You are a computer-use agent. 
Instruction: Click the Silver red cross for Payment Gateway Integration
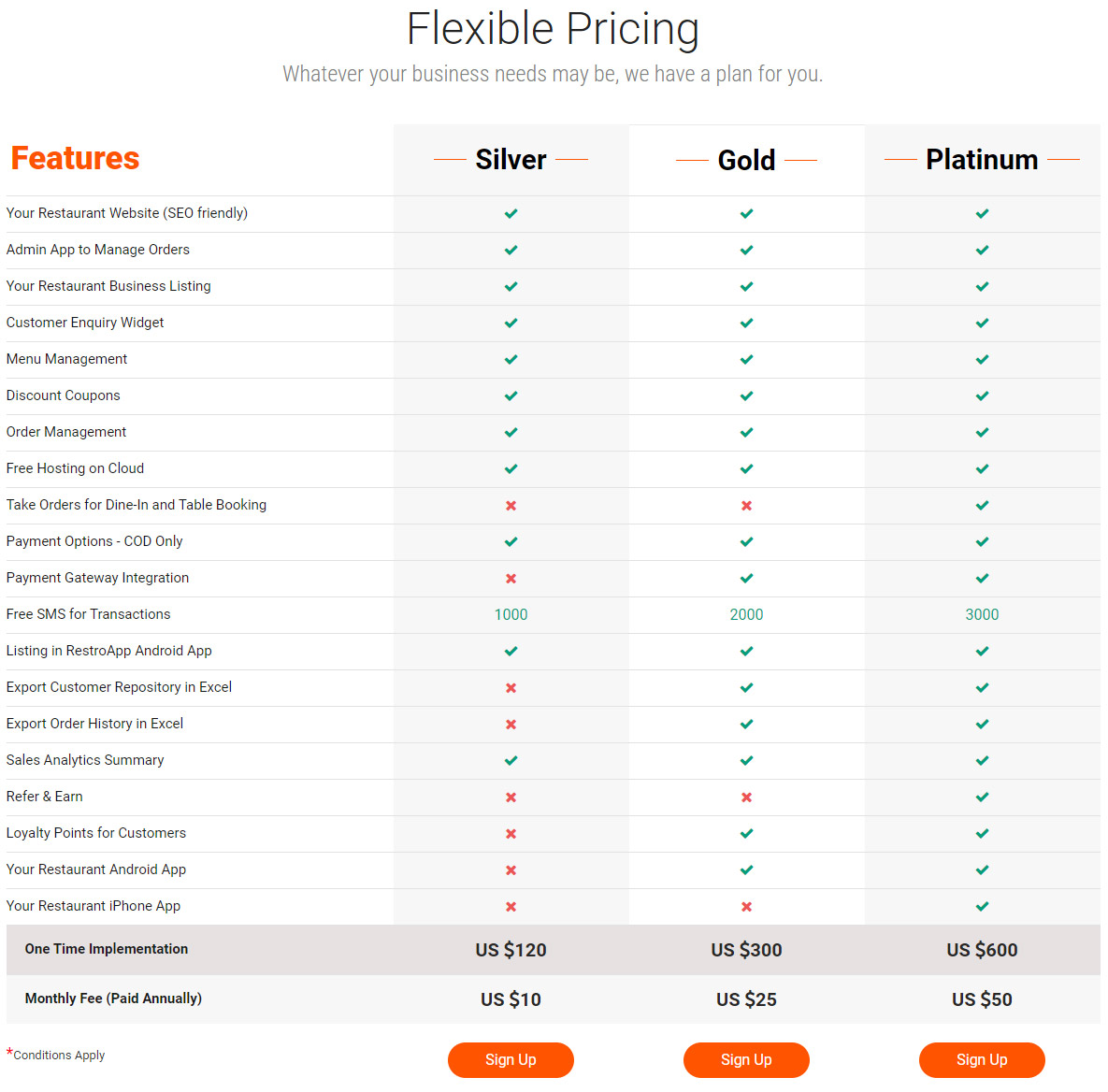click(511, 579)
